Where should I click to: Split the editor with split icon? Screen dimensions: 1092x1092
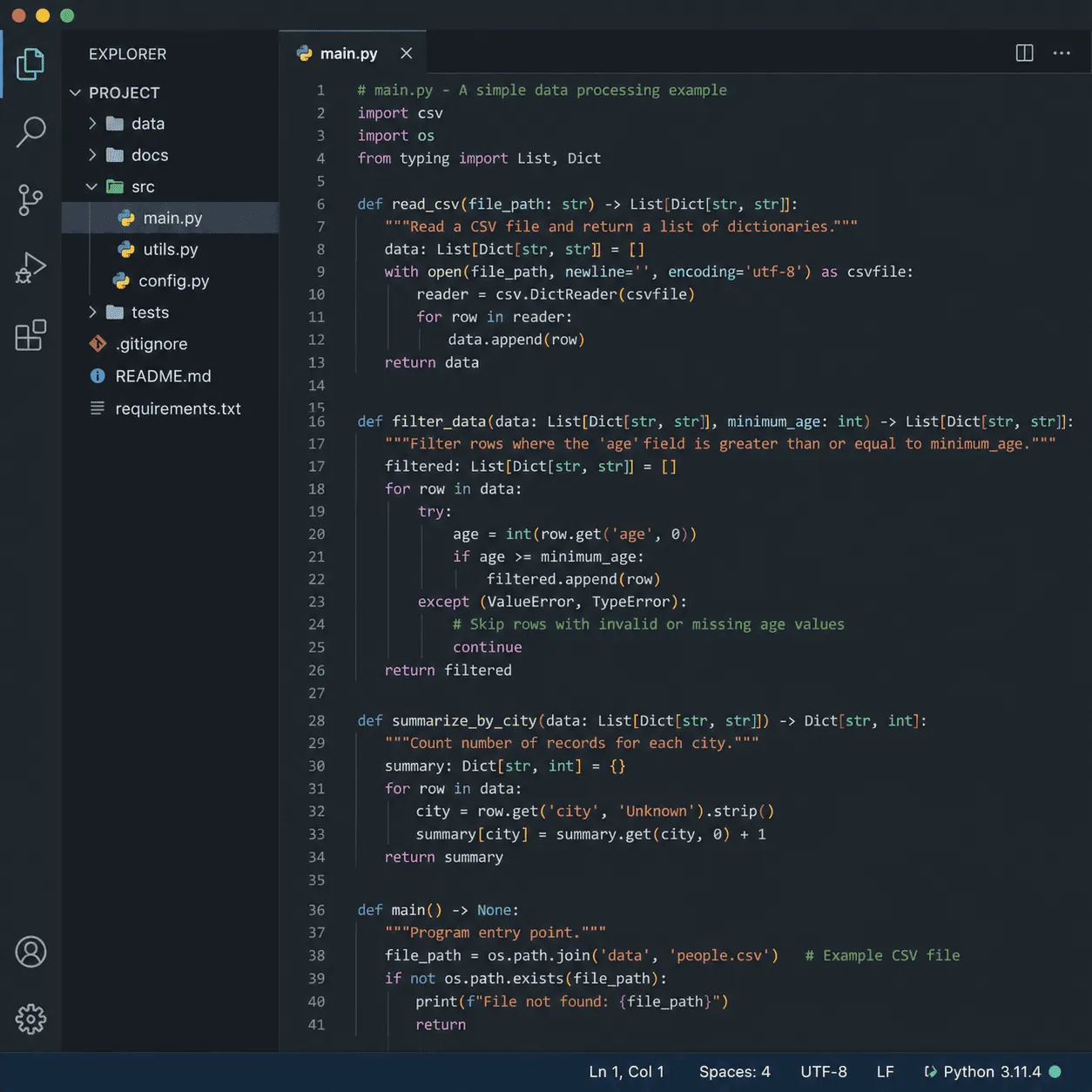click(x=1025, y=53)
